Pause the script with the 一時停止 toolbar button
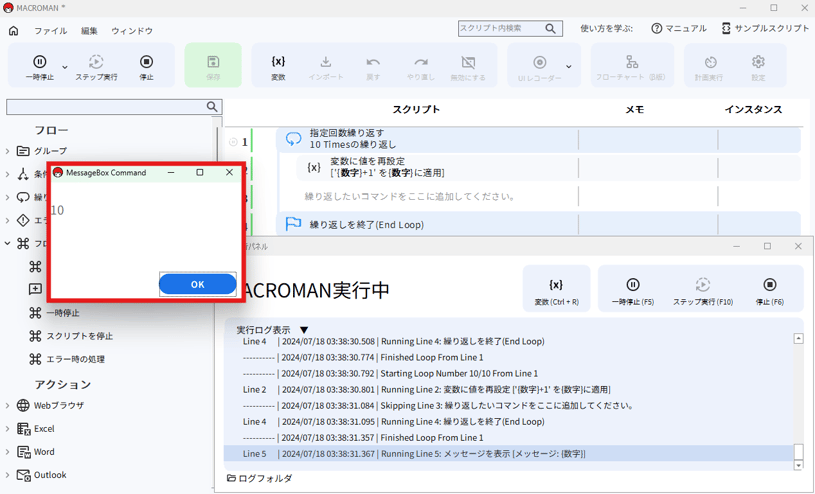 coord(40,68)
